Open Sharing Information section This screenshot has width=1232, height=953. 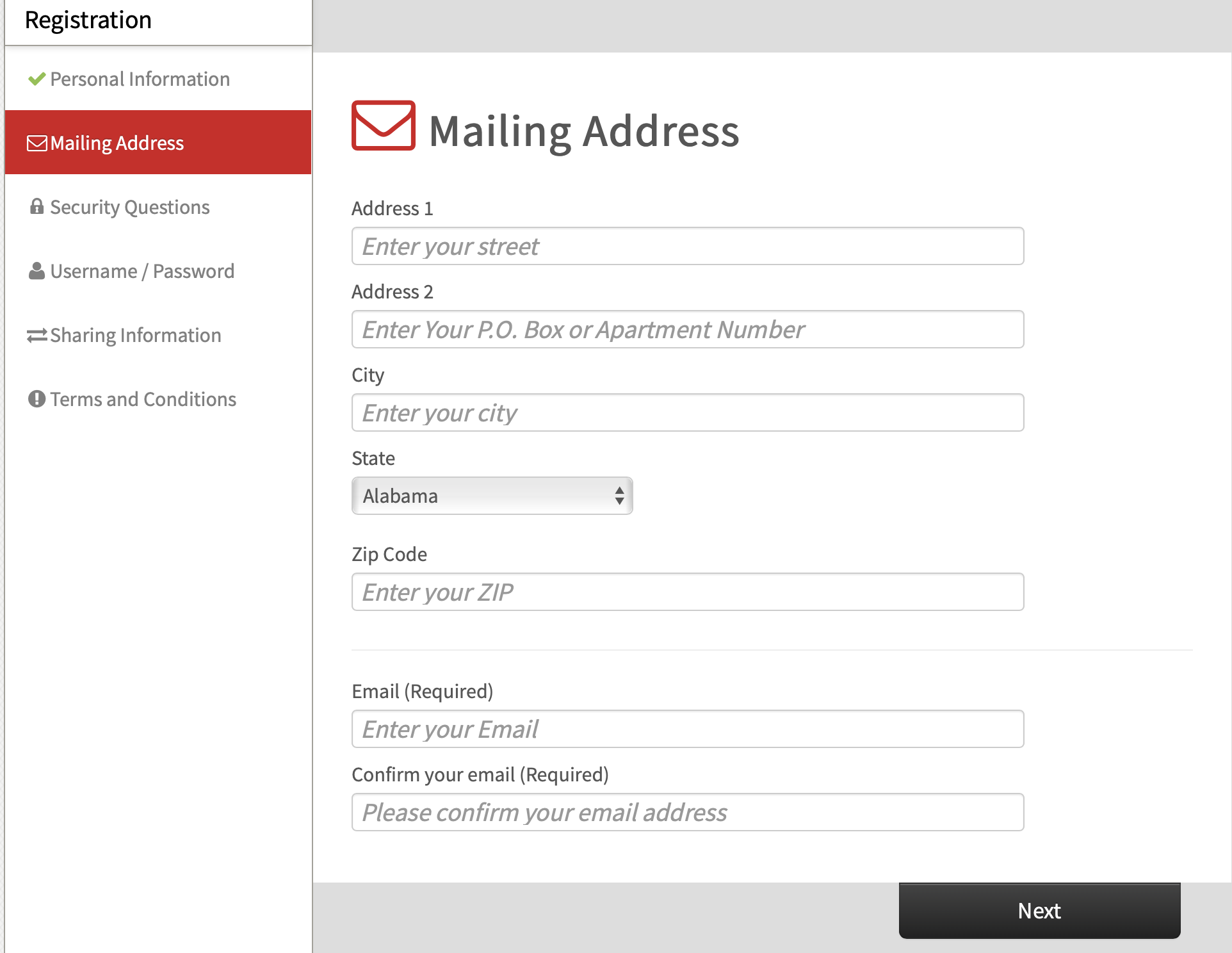tap(135, 335)
